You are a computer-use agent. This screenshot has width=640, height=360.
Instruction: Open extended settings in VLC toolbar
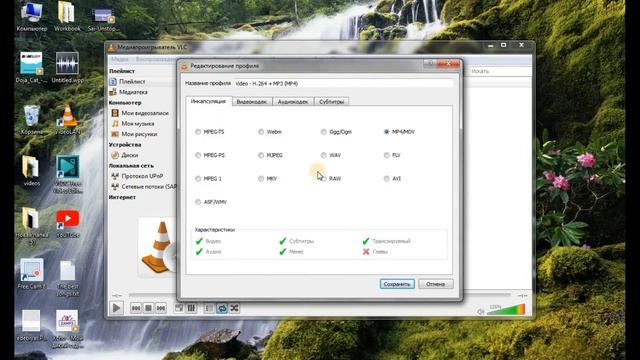[x=191, y=308]
